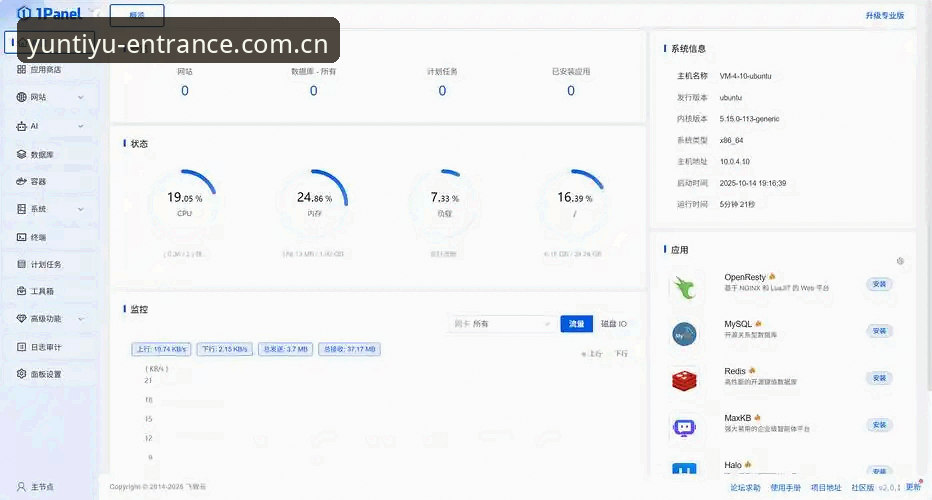Open the 数据库 database stack icon
The image size is (932, 500).
(x=21, y=155)
